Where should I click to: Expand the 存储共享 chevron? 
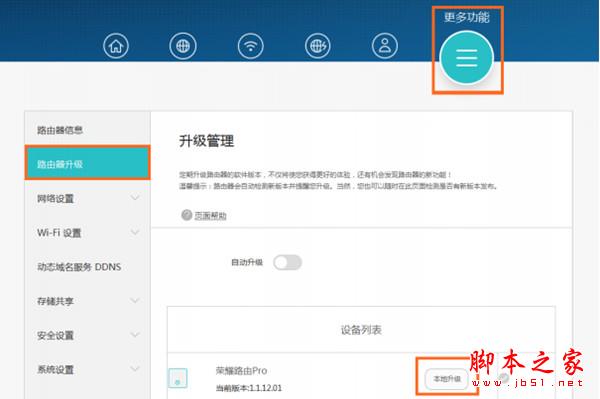(135, 301)
